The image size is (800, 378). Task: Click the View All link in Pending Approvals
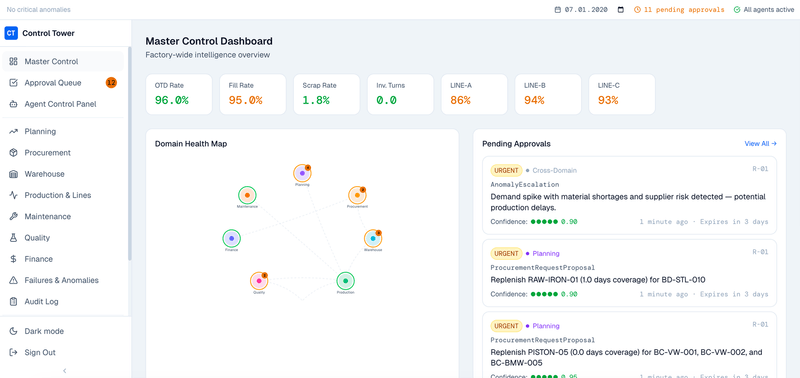pyautogui.click(x=760, y=144)
